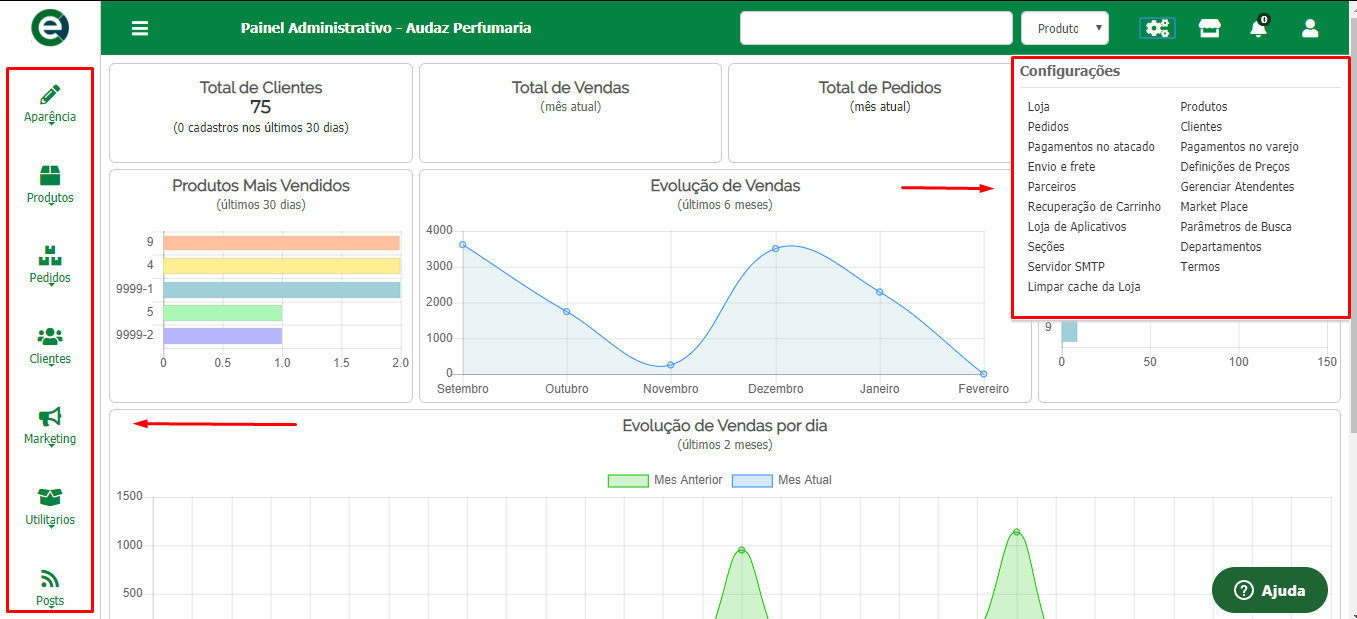The image size is (1357, 619).
Task: Open Pagamentos no atacado settings
Action: (x=1092, y=147)
